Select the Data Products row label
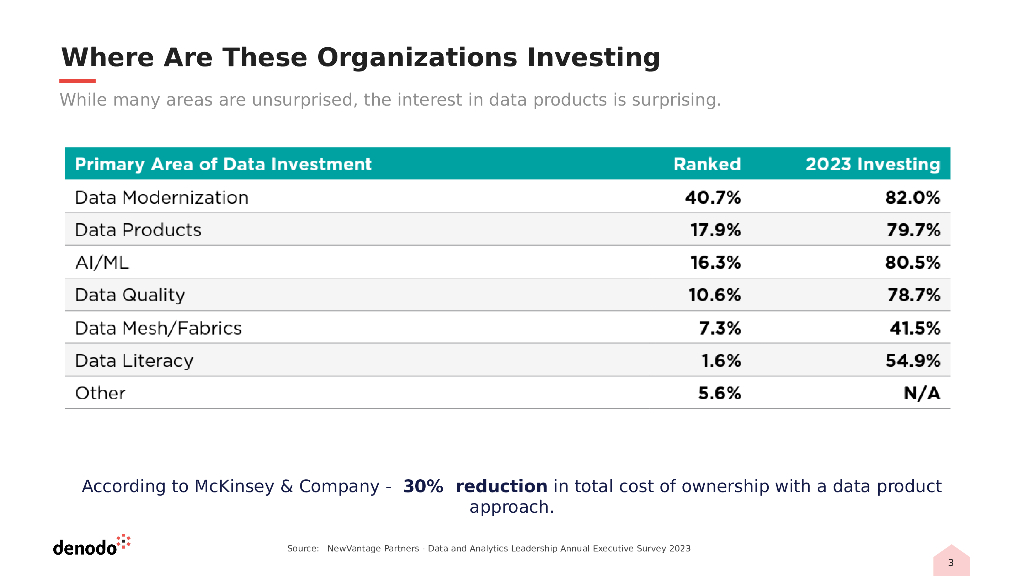This screenshot has width=1024, height=576. 138,230
